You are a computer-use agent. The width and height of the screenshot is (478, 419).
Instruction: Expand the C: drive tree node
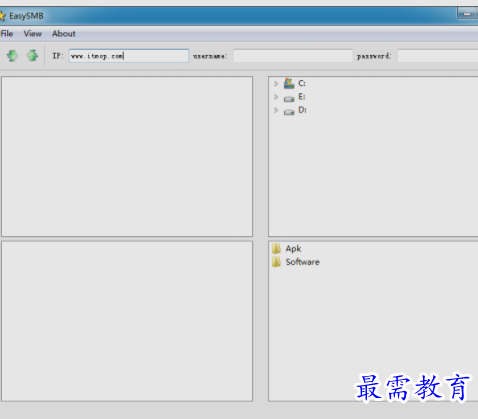276,83
